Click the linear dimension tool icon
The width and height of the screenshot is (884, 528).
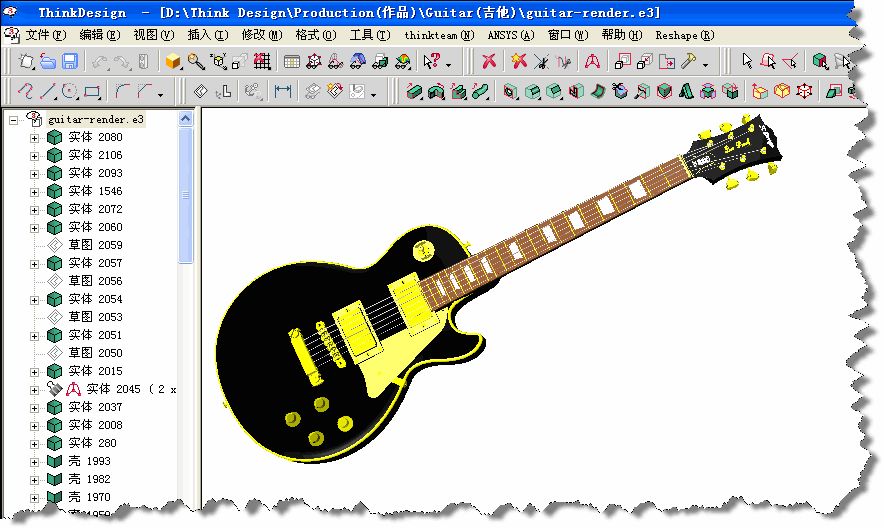click(282, 91)
